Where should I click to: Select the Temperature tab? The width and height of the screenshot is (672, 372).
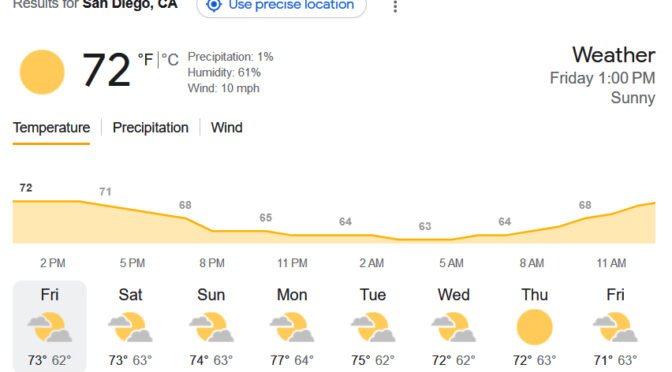tap(51, 128)
